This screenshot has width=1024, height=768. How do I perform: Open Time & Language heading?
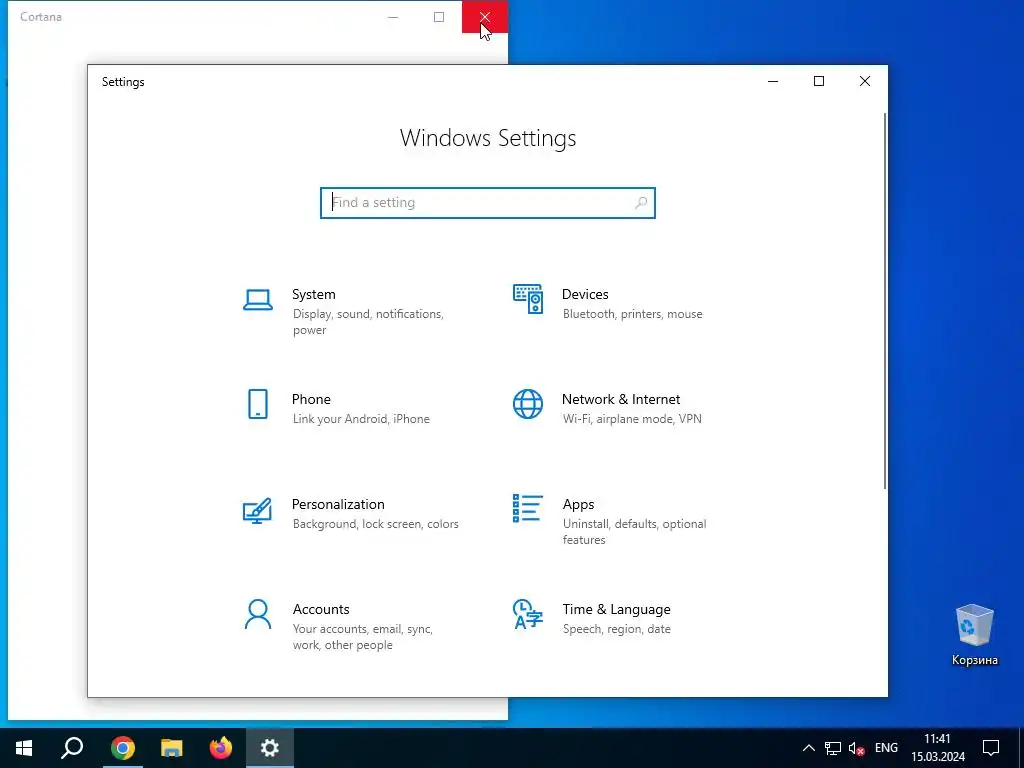[x=616, y=609]
